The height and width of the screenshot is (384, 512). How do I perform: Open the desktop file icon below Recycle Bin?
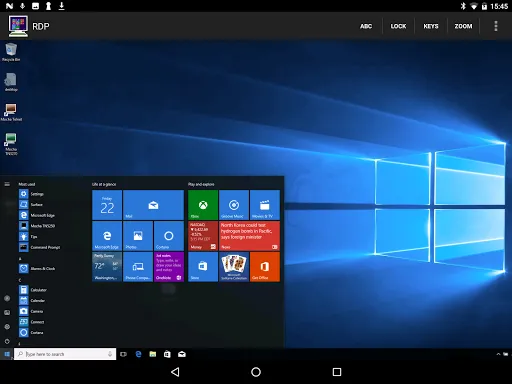pos(11,82)
